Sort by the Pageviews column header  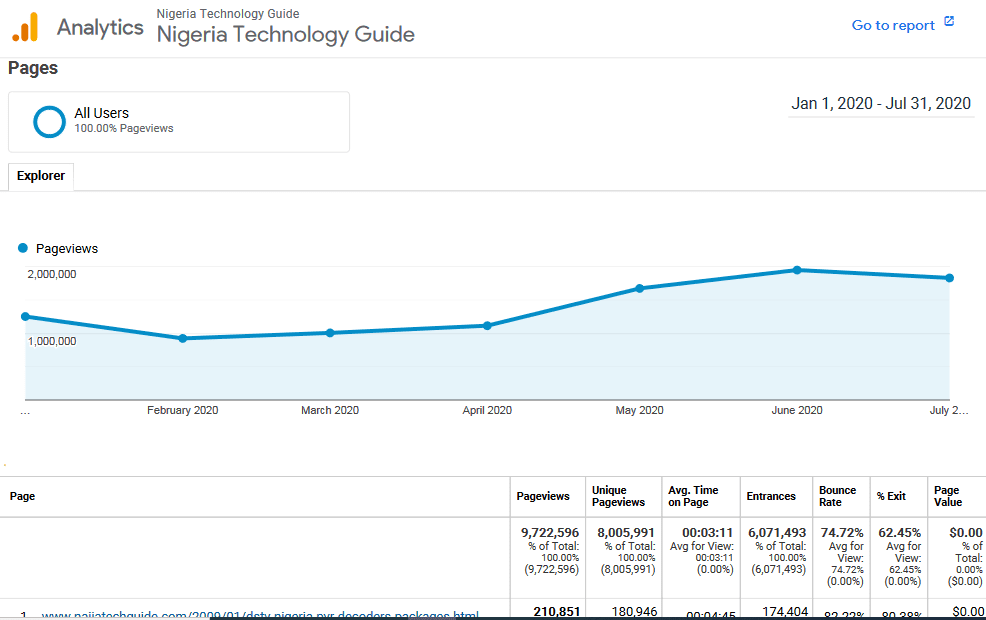543,496
